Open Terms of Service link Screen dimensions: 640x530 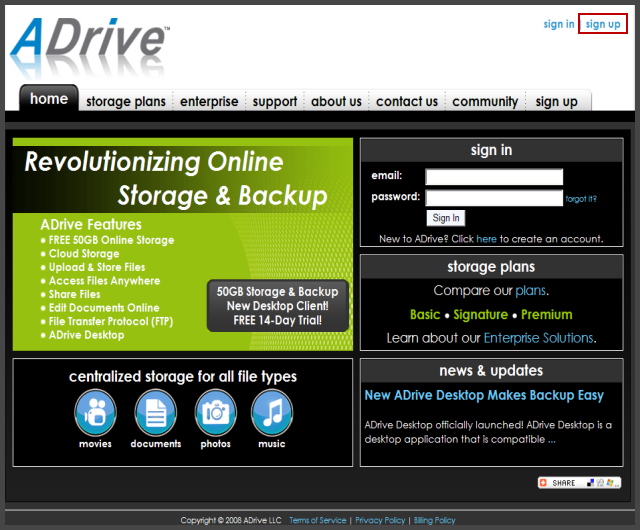[x=318, y=520]
